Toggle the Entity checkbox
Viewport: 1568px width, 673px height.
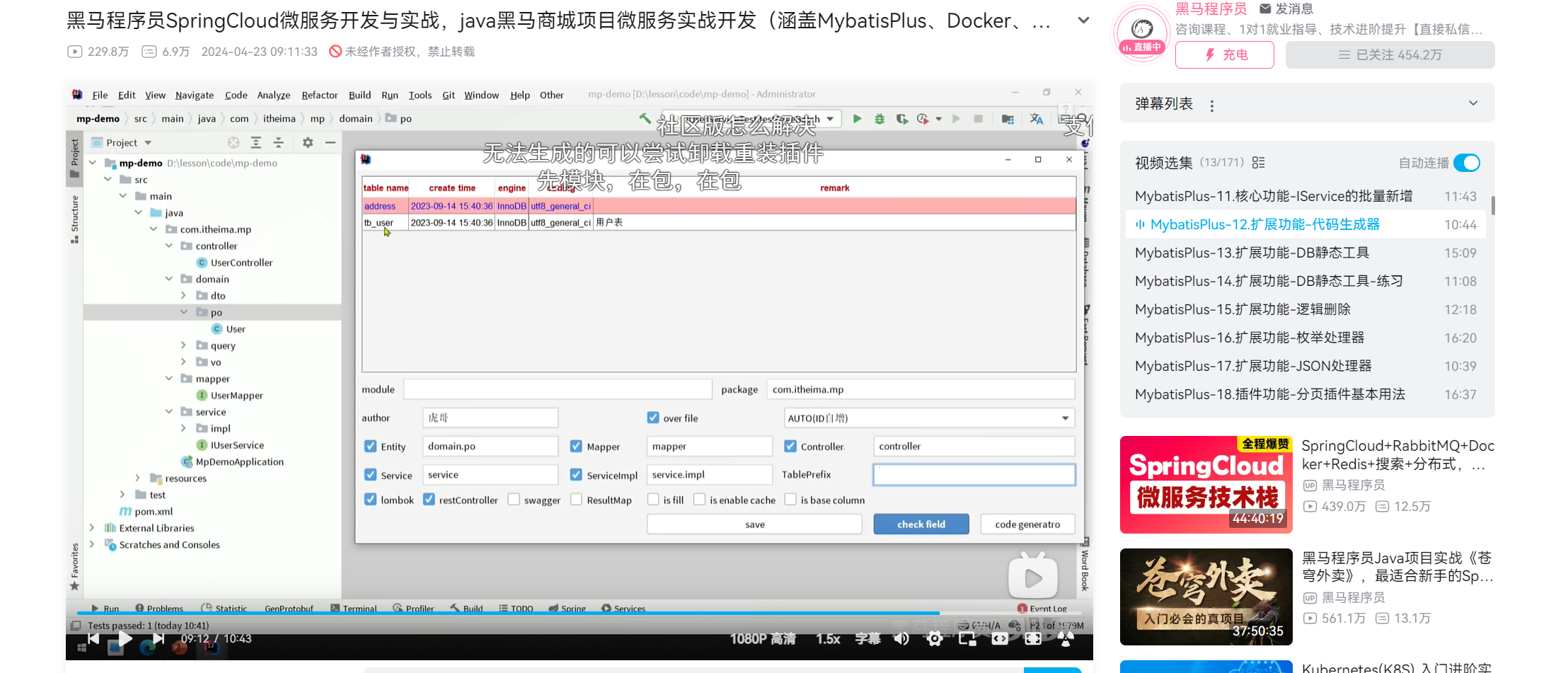tap(370, 446)
